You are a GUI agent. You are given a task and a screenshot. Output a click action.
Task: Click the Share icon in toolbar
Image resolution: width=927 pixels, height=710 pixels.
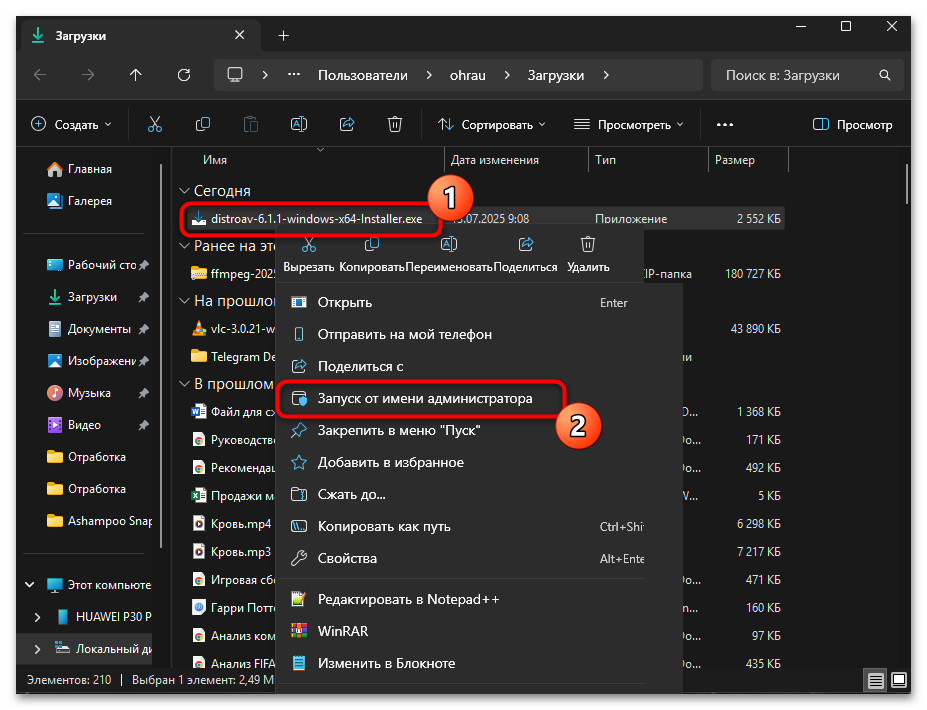pos(347,124)
